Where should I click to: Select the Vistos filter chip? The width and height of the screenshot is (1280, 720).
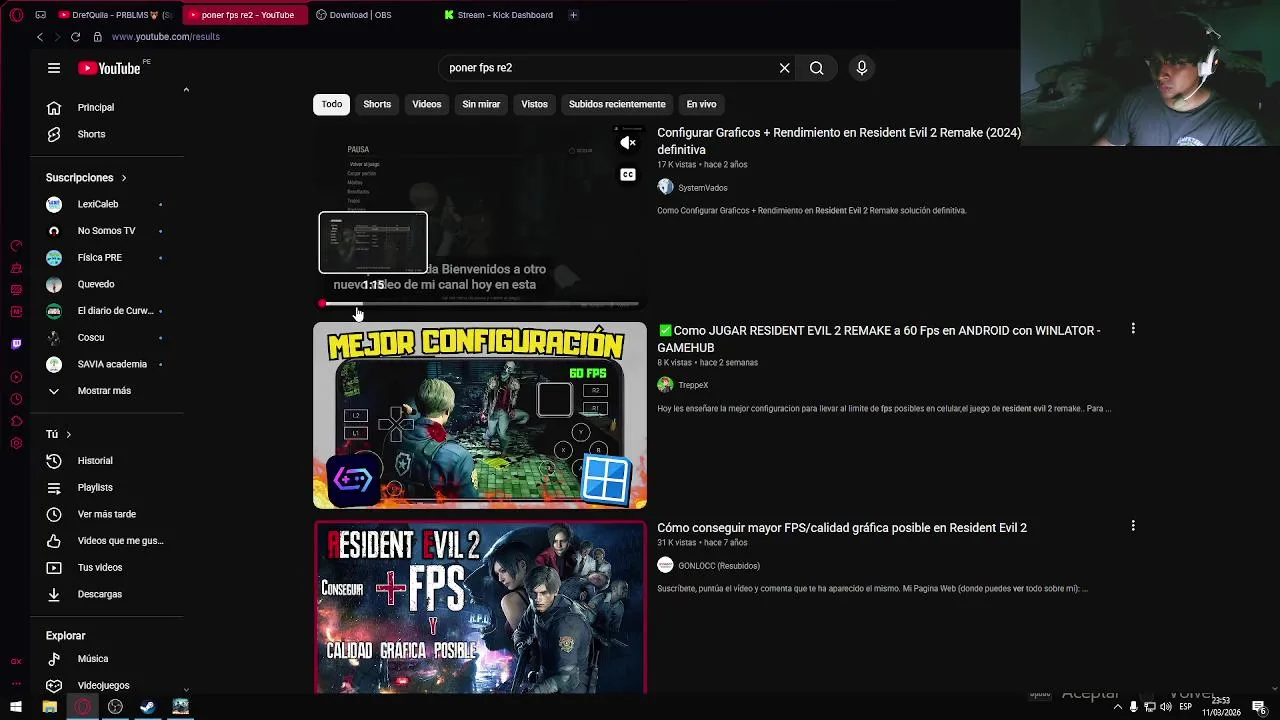[x=534, y=104]
